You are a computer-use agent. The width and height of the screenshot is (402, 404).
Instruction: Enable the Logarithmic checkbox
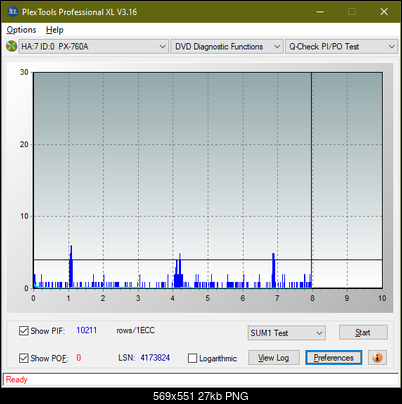192,358
